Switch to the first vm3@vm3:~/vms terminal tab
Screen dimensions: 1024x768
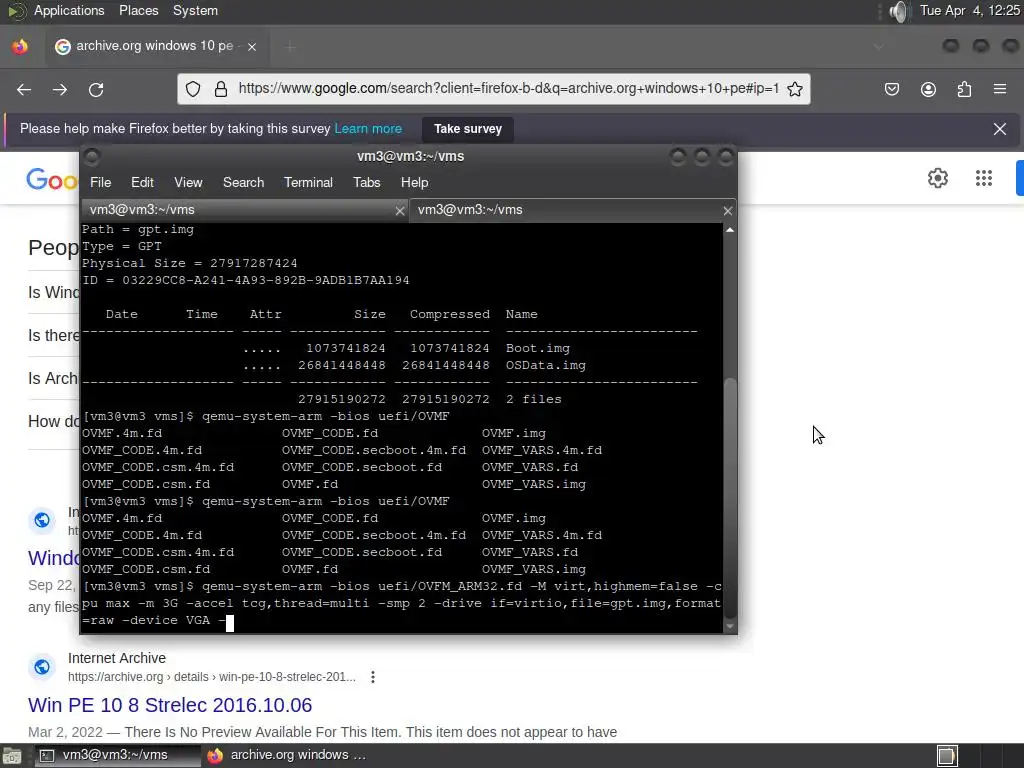pos(244,210)
